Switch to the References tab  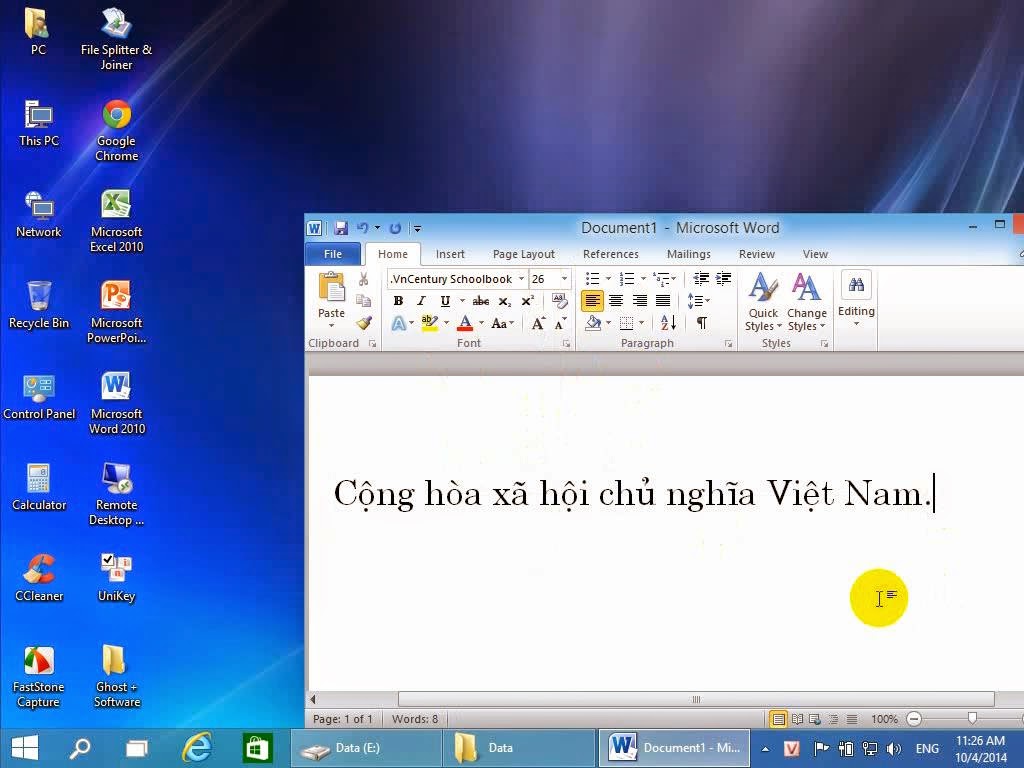611,254
